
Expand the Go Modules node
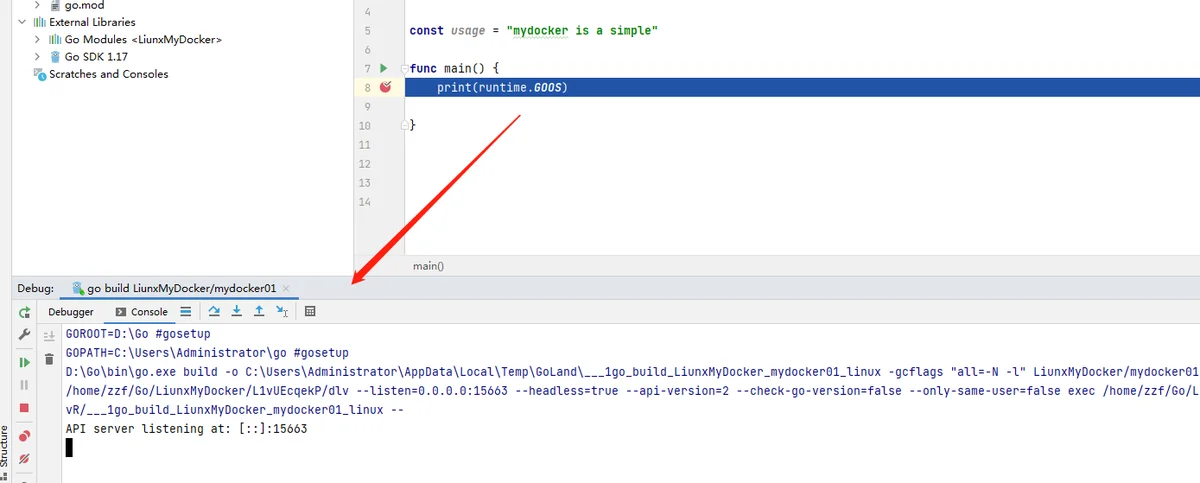[38, 40]
